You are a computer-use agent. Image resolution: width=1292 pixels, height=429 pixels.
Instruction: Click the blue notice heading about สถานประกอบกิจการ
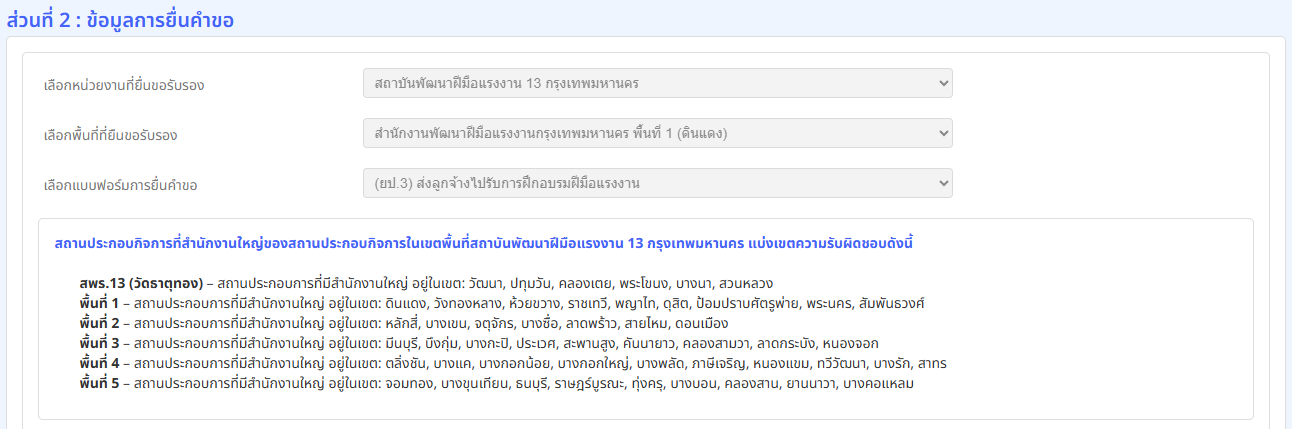[x=485, y=243]
